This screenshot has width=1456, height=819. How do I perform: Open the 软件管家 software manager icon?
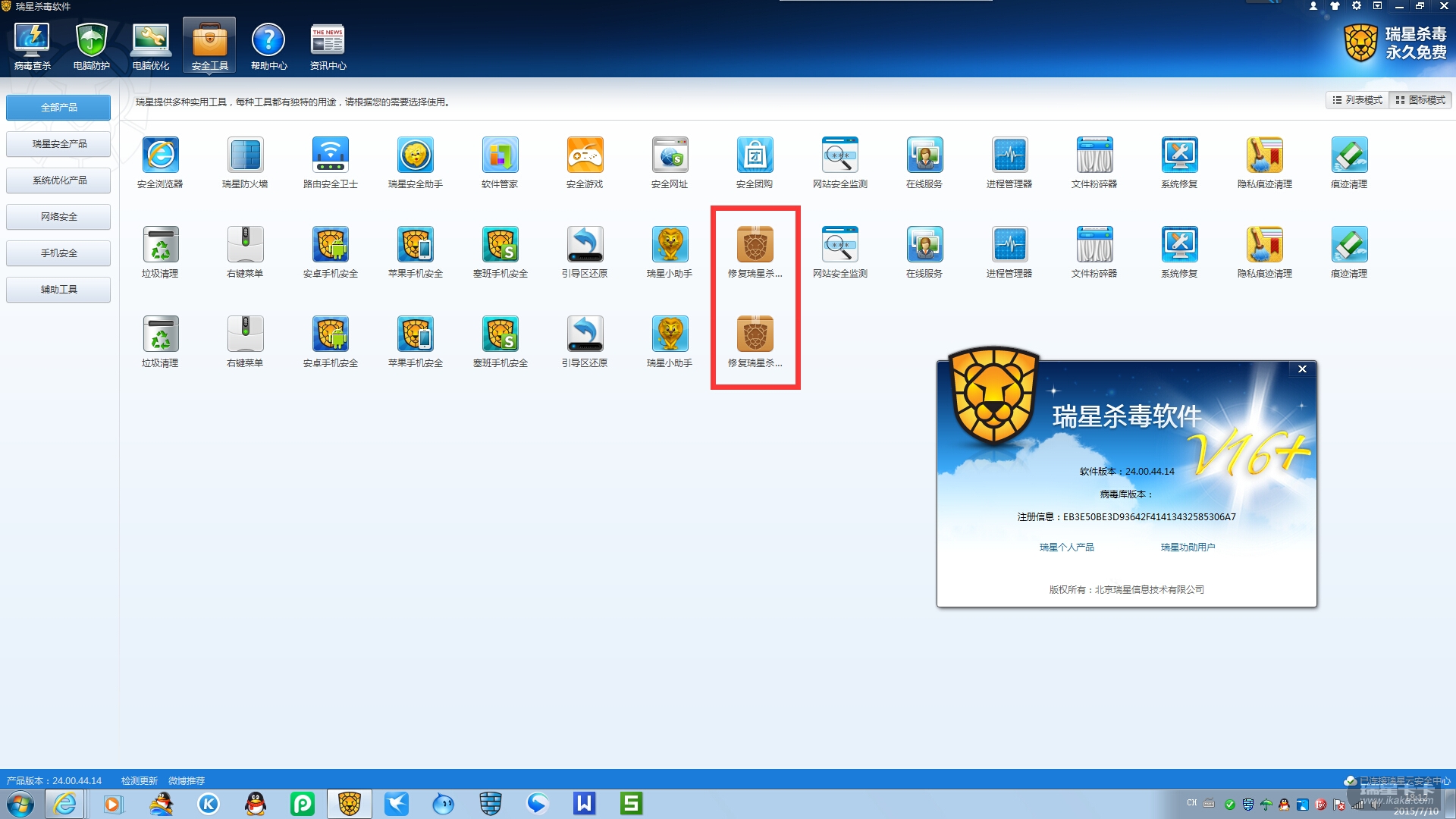tap(500, 156)
